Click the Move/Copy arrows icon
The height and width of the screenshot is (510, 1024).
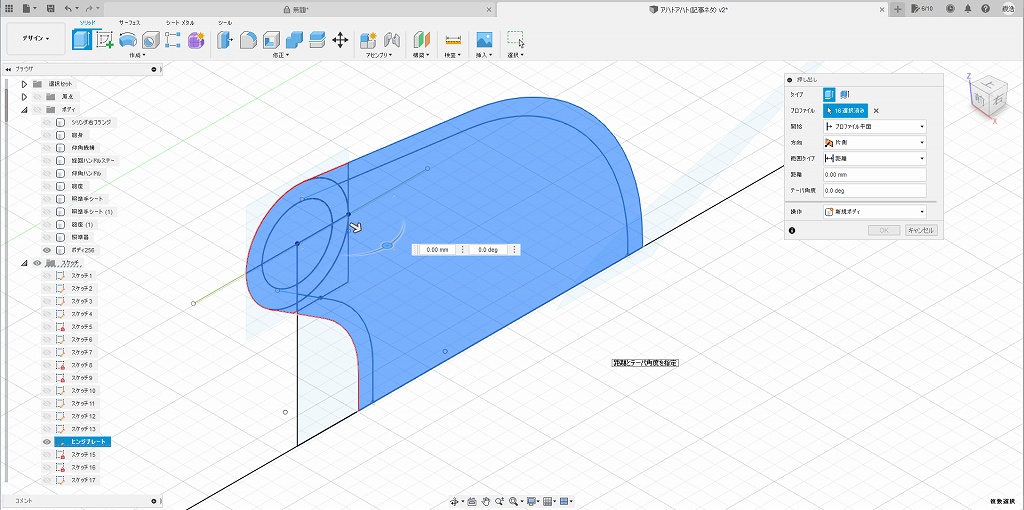[340, 40]
